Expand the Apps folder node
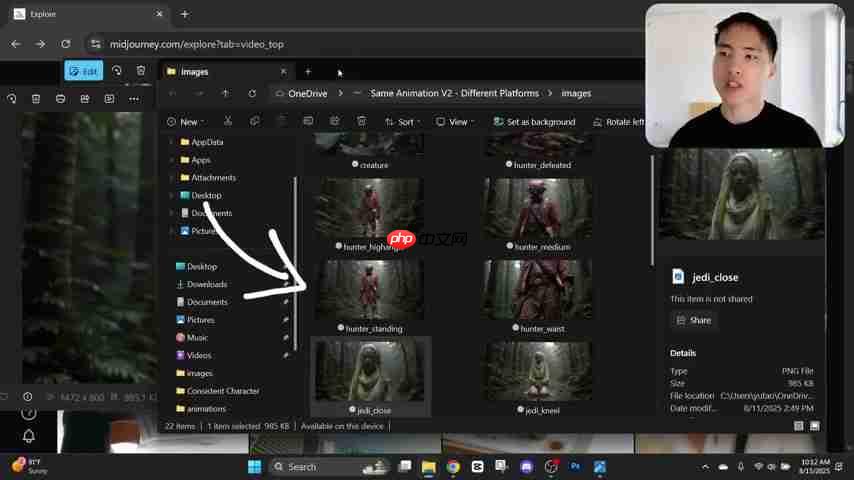This screenshot has height=480, width=854. click(172, 160)
